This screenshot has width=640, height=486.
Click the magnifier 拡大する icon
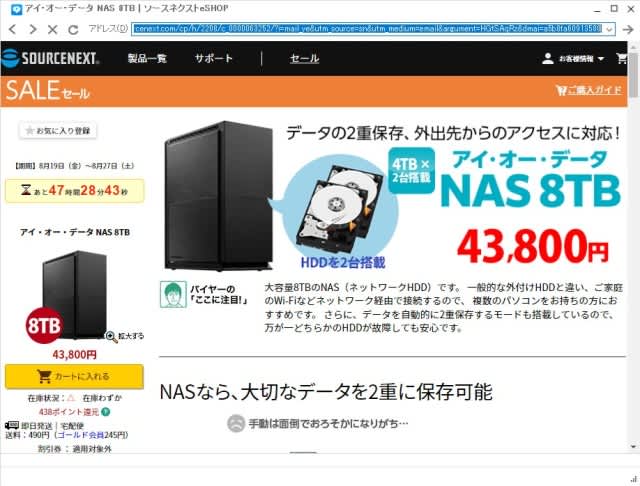111,336
